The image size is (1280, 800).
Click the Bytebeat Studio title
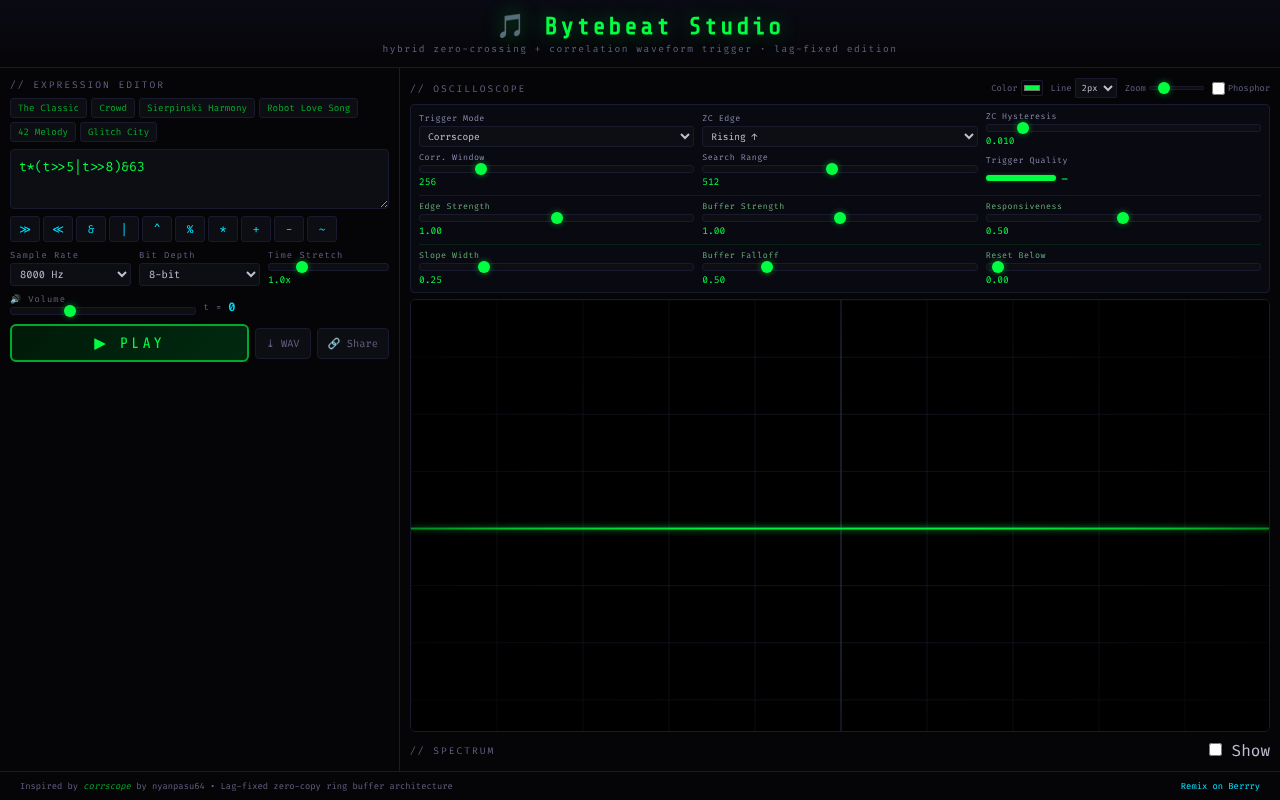tap(640, 27)
